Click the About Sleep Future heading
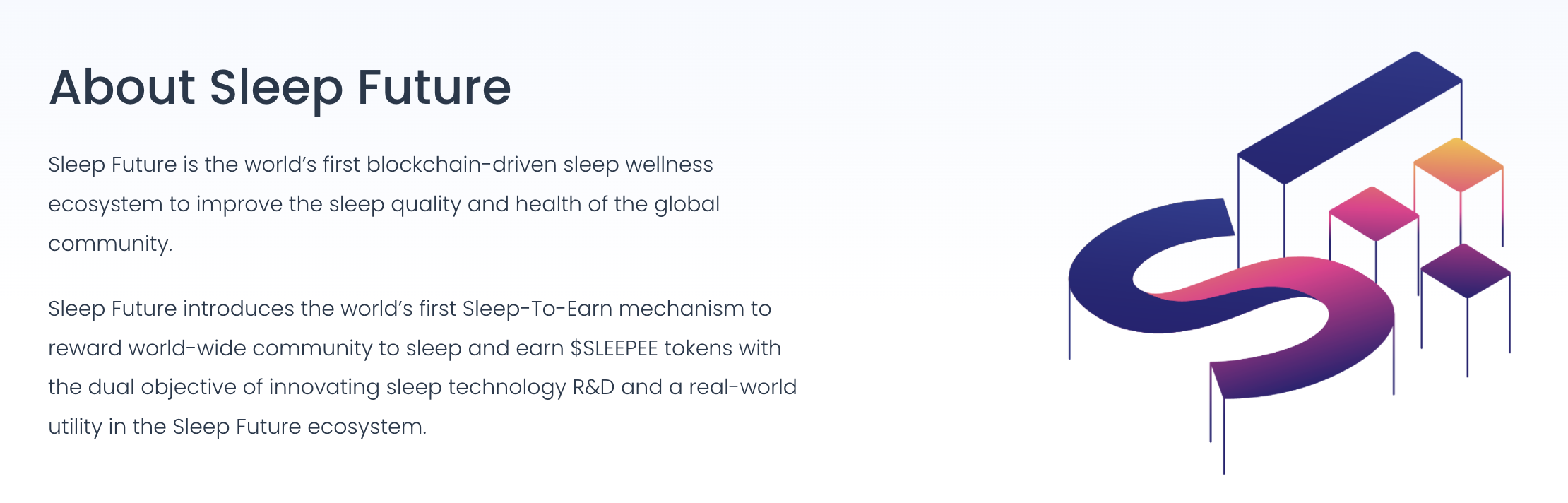 tap(280, 88)
